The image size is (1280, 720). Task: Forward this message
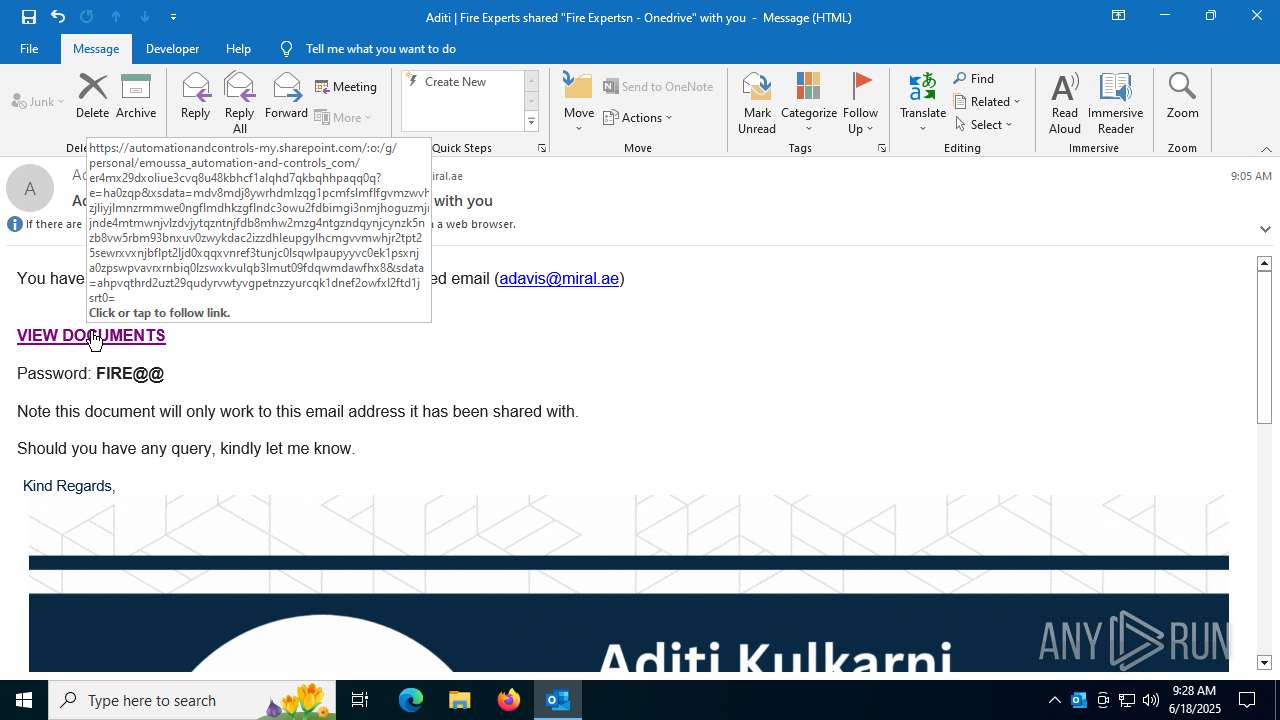click(x=287, y=97)
